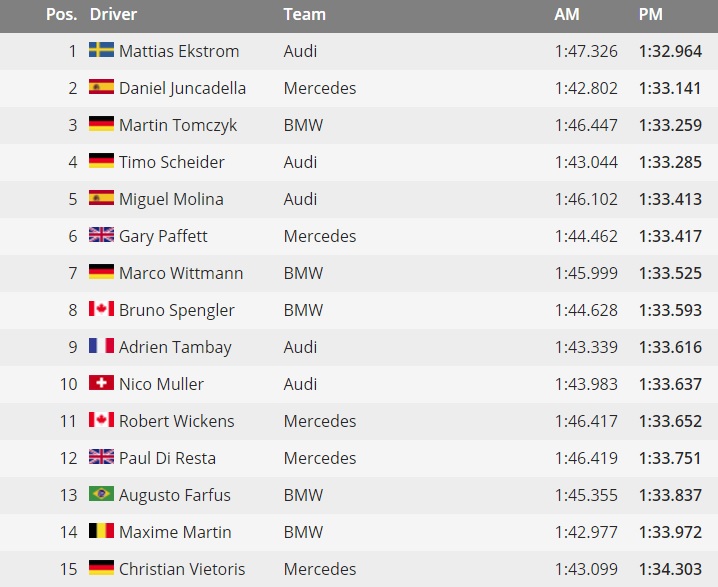Click the Belgian flag next to Maxime Martin
This screenshot has width=718, height=587.
coord(101,531)
